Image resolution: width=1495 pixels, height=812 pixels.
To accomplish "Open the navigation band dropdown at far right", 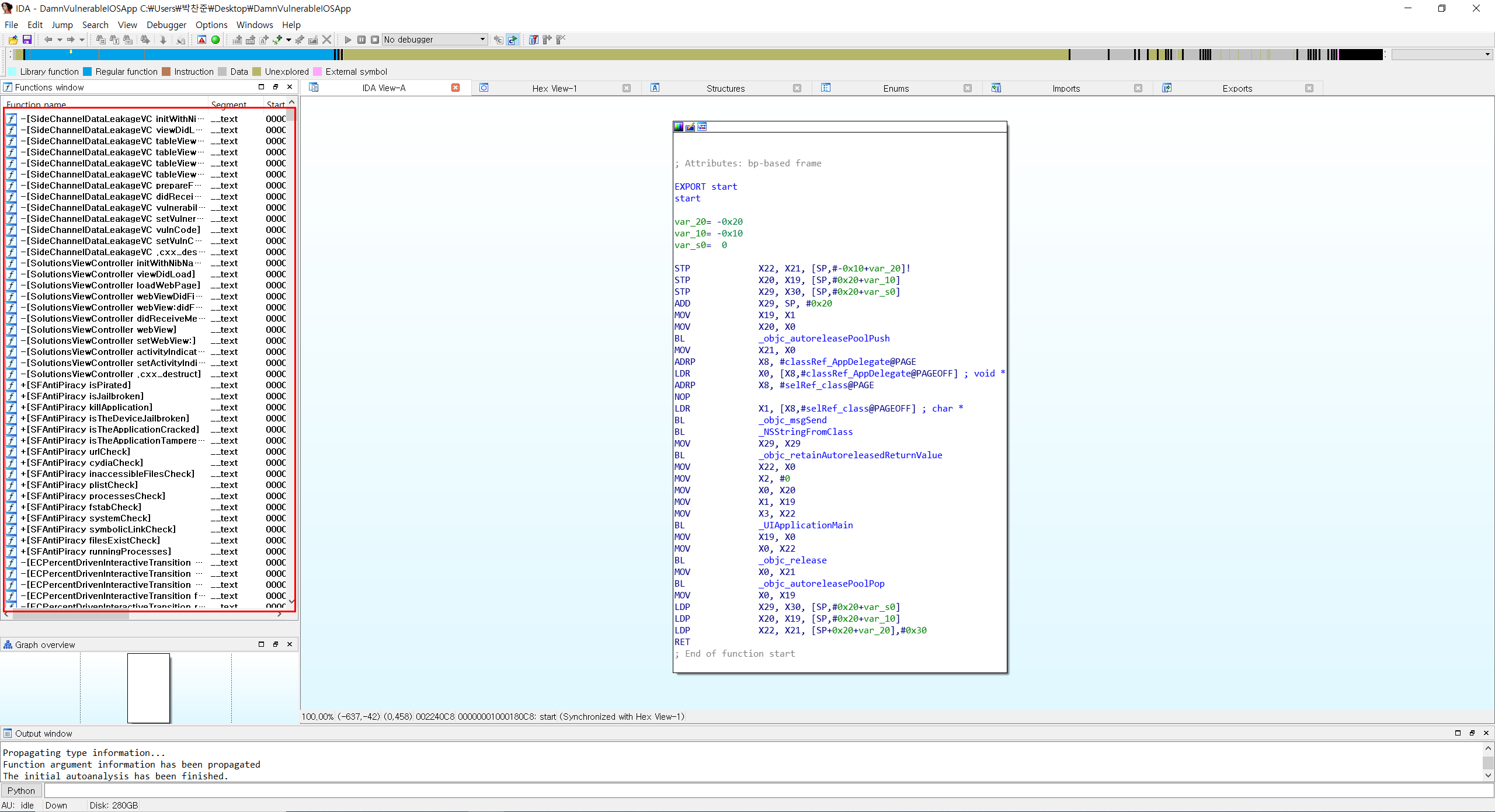I will pyautogui.click(x=1487, y=54).
